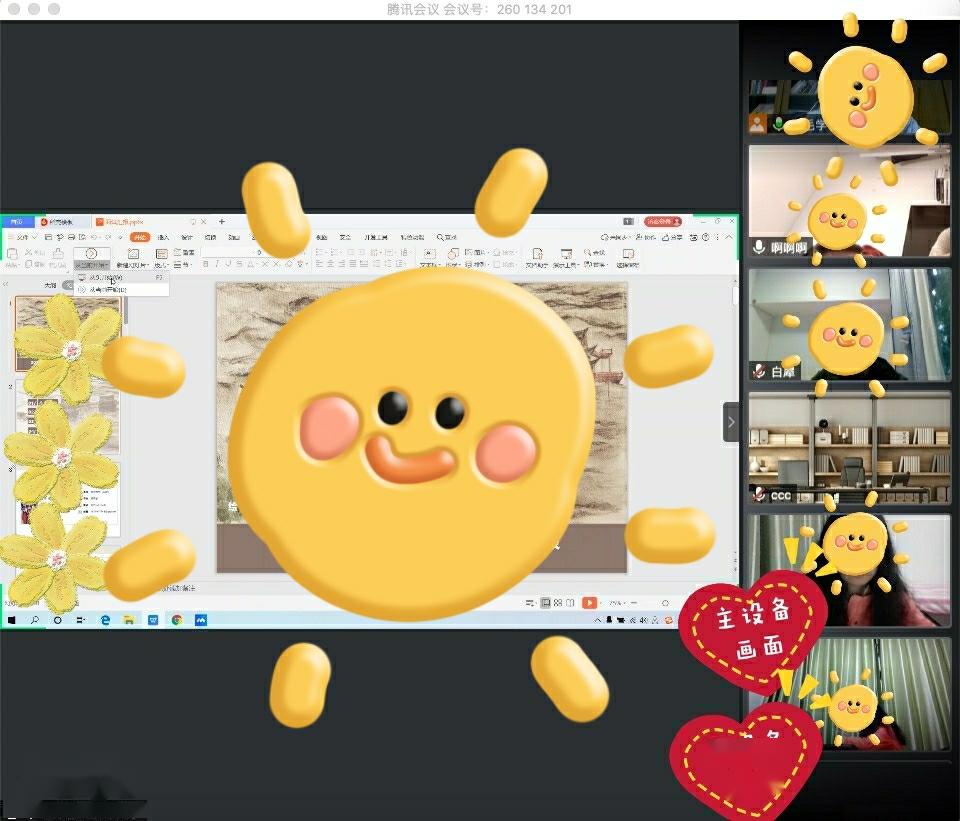Choose start from current slide menu entry

click(121, 290)
